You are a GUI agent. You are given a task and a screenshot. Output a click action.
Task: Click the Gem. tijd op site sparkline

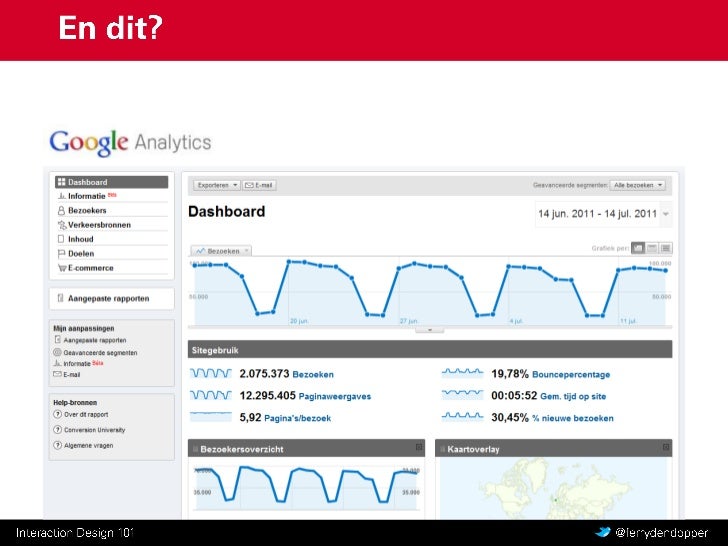point(462,395)
